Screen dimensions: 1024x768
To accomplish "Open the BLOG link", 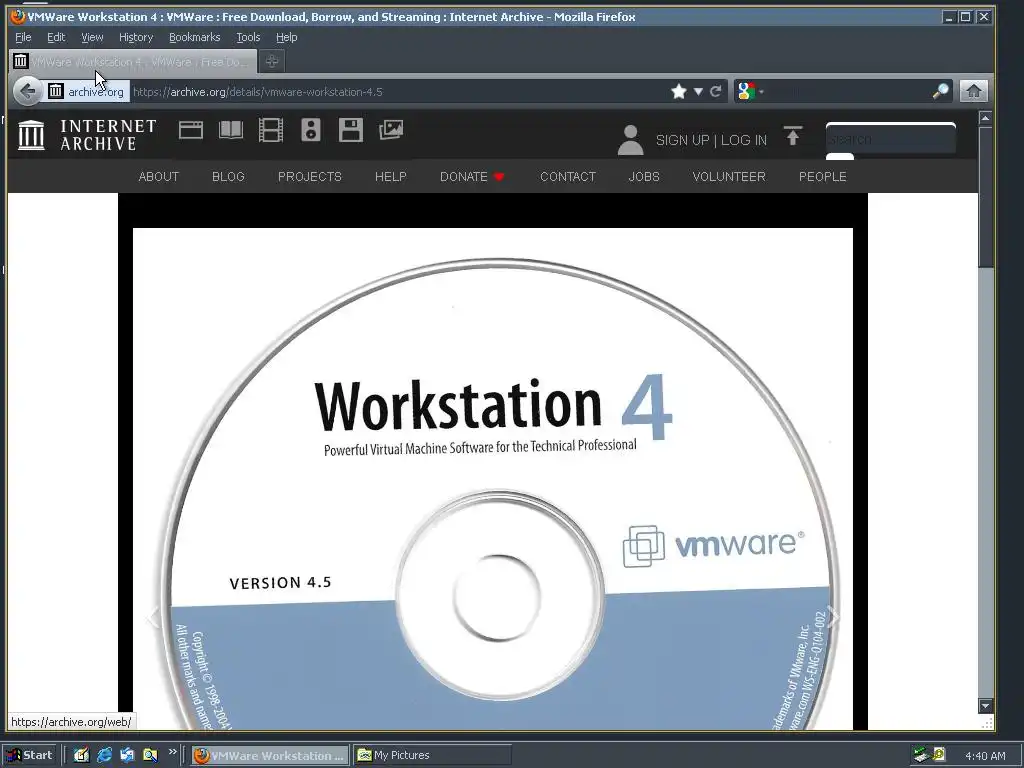I will click(229, 177).
